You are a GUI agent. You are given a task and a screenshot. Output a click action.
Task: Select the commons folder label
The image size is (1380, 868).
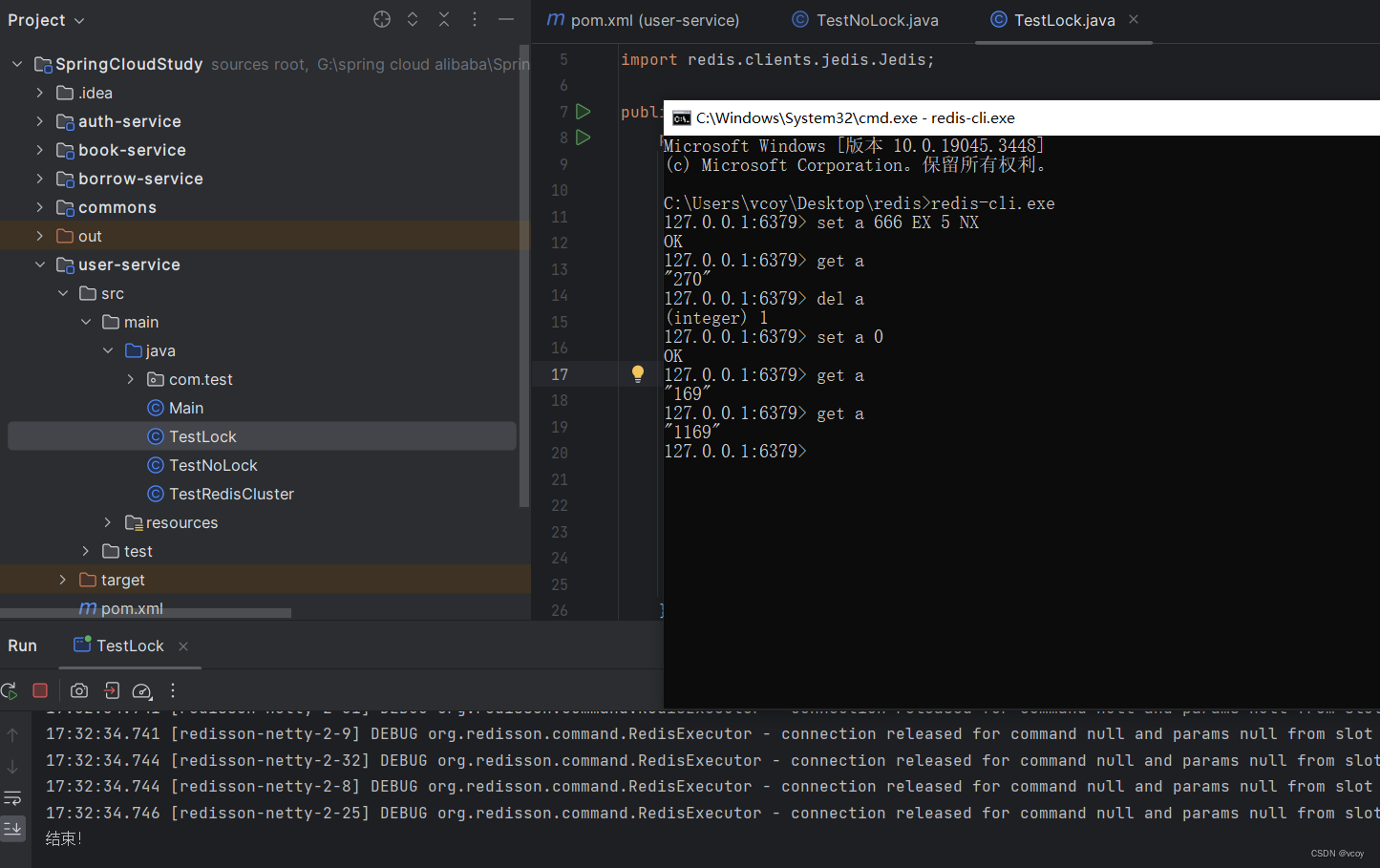click(x=117, y=207)
